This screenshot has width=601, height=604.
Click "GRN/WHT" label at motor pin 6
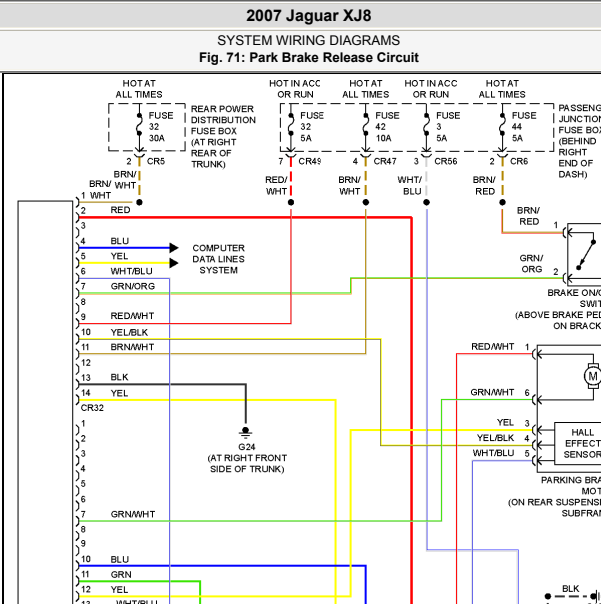coord(492,392)
